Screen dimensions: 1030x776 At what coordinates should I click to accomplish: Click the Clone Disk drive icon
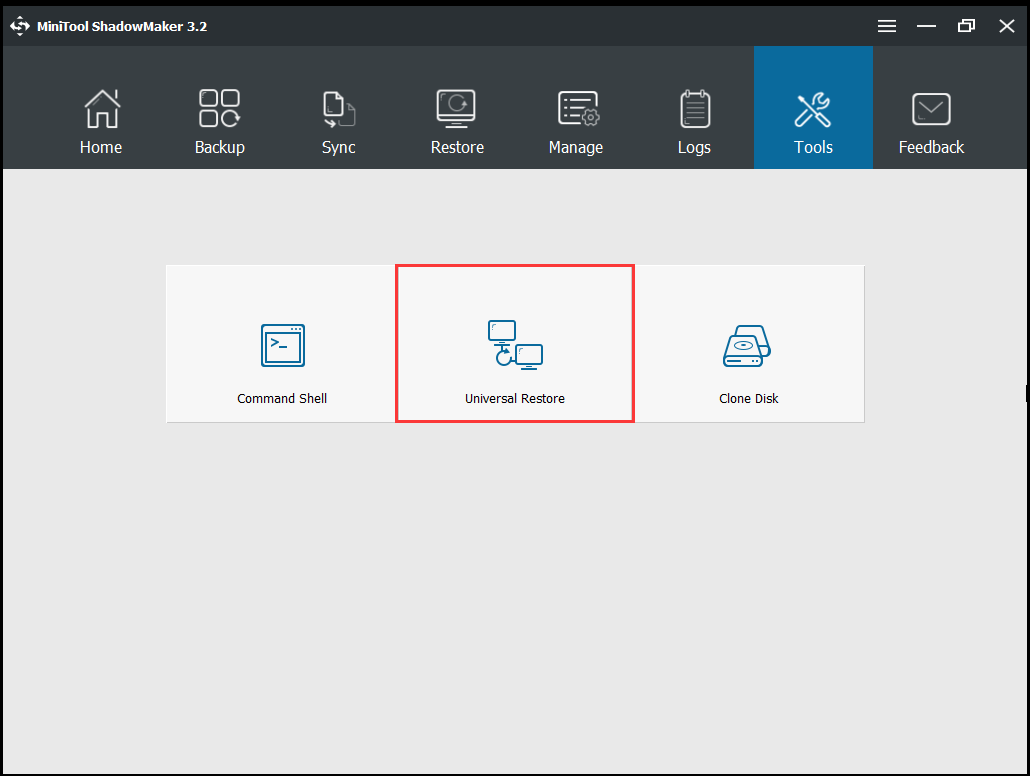[747, 346]
